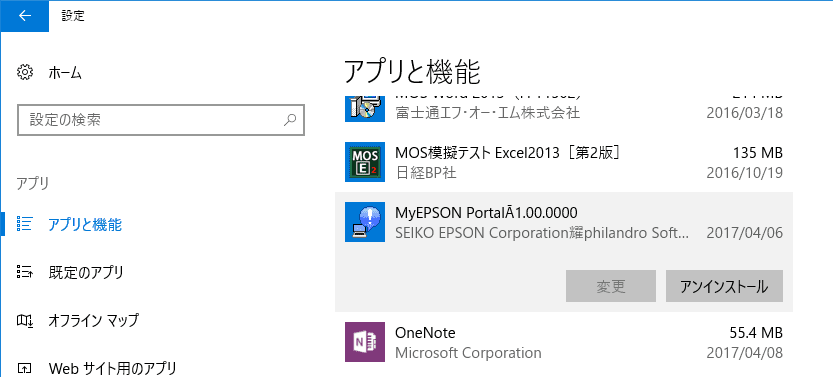This screenshot has height=377, width=833.
Task: Click the 2017/04/08 install date
Action: (745, 353)
